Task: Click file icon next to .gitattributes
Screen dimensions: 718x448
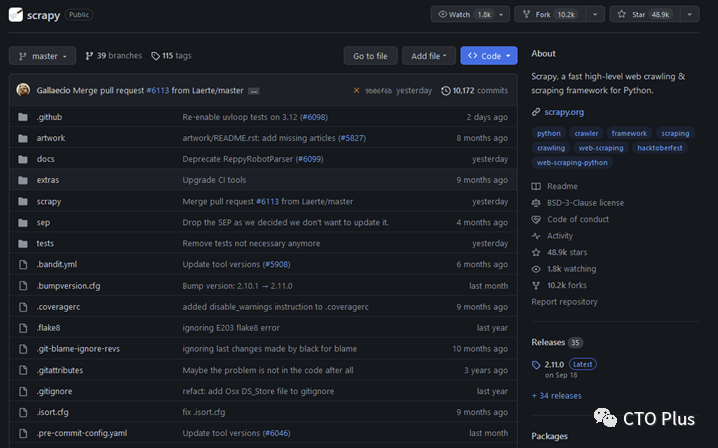Action: pos(23,370)
